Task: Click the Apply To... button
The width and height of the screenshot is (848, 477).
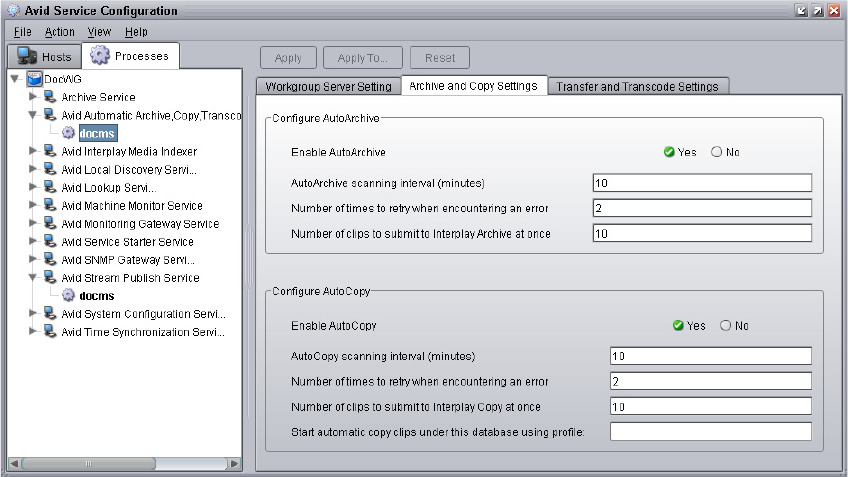Action: point(362,58)
